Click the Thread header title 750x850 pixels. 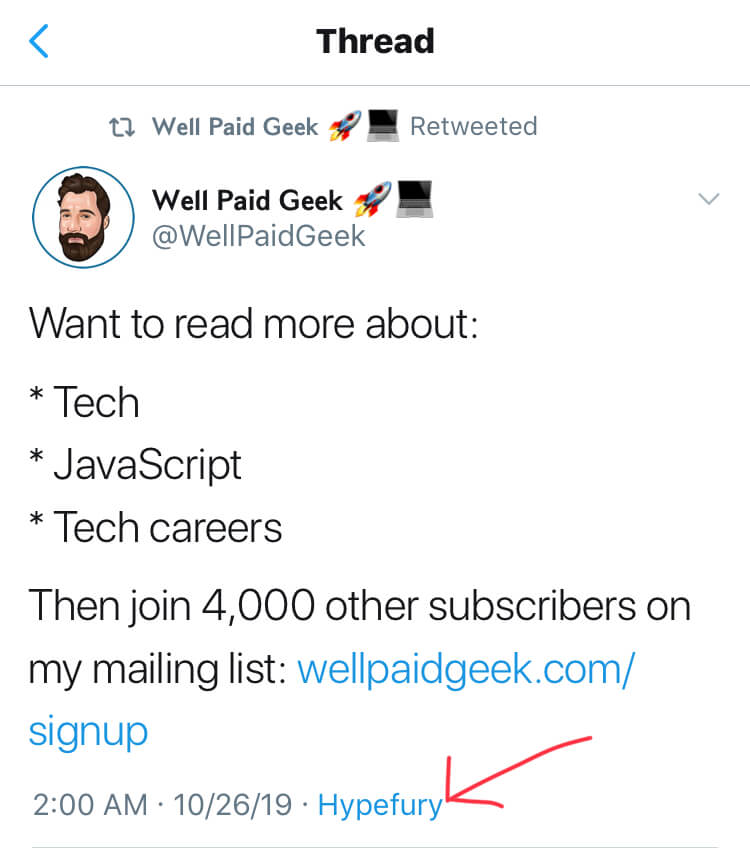(375, 42)
